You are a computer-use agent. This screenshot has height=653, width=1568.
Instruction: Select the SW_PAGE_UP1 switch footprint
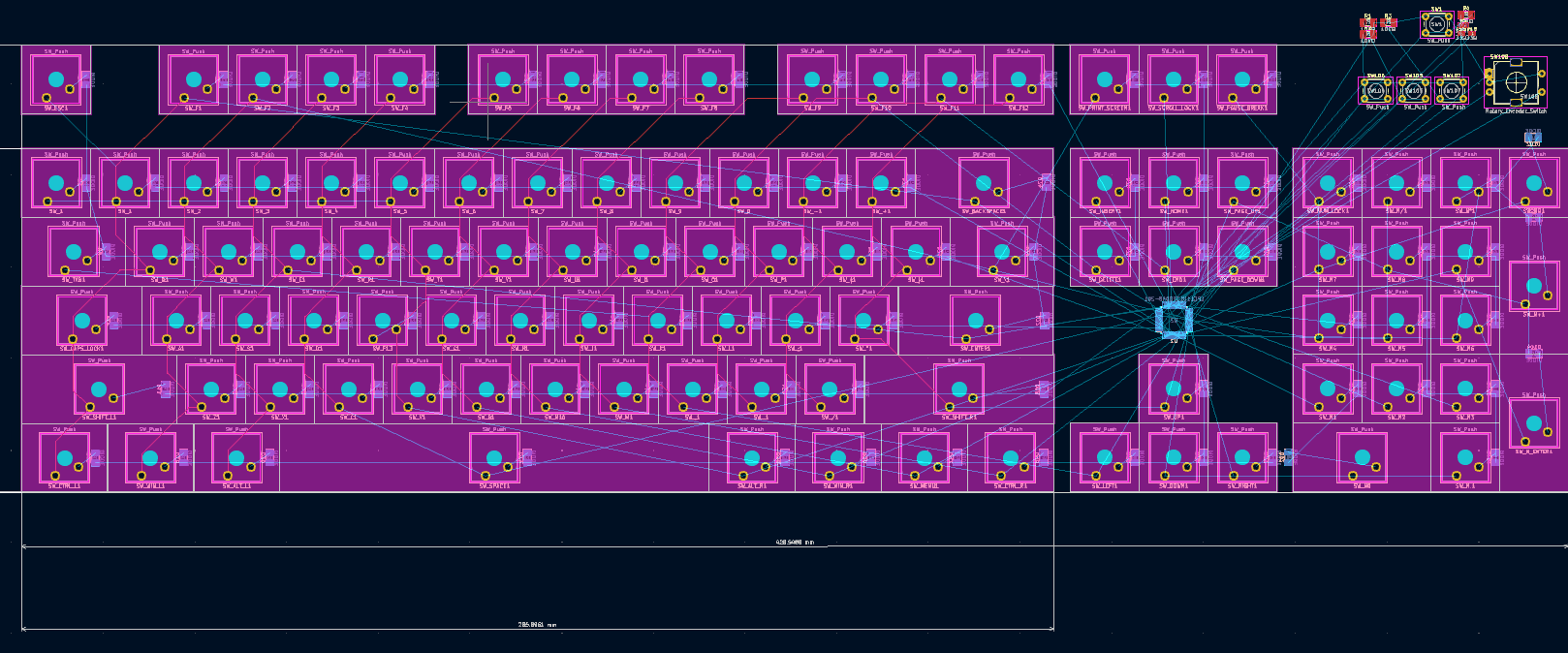pyautogui.click(x=1242, y=183)
